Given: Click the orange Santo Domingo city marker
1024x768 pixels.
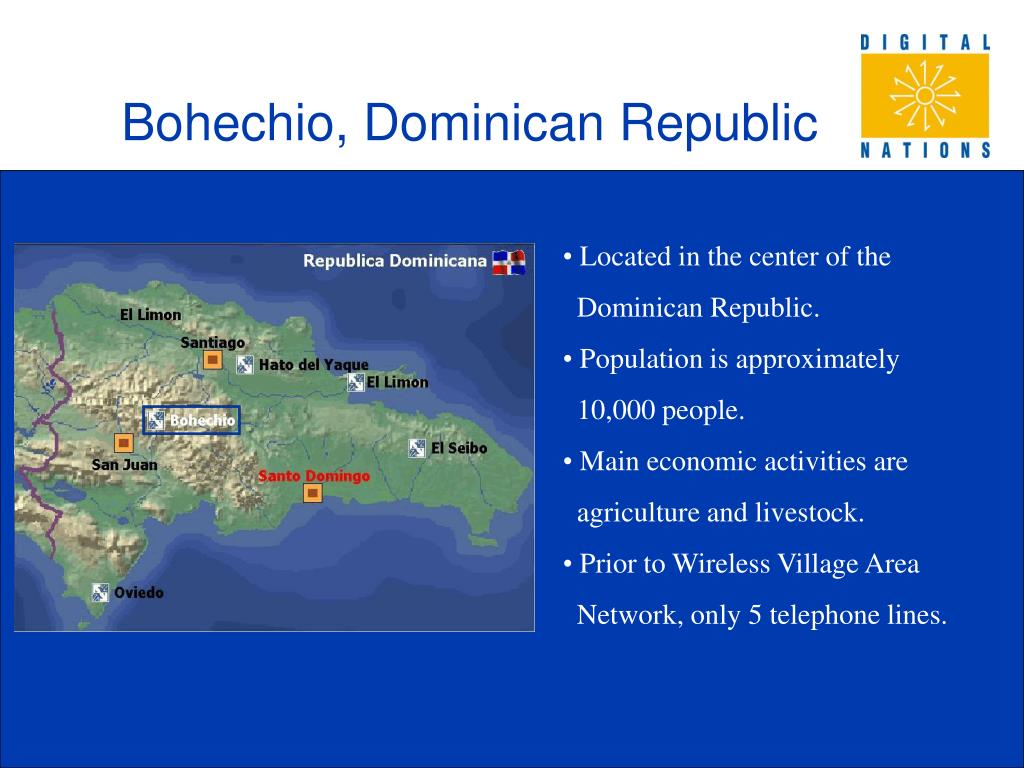Looking at the screenshot, I should pyautogui.click(x=313, y=493).
